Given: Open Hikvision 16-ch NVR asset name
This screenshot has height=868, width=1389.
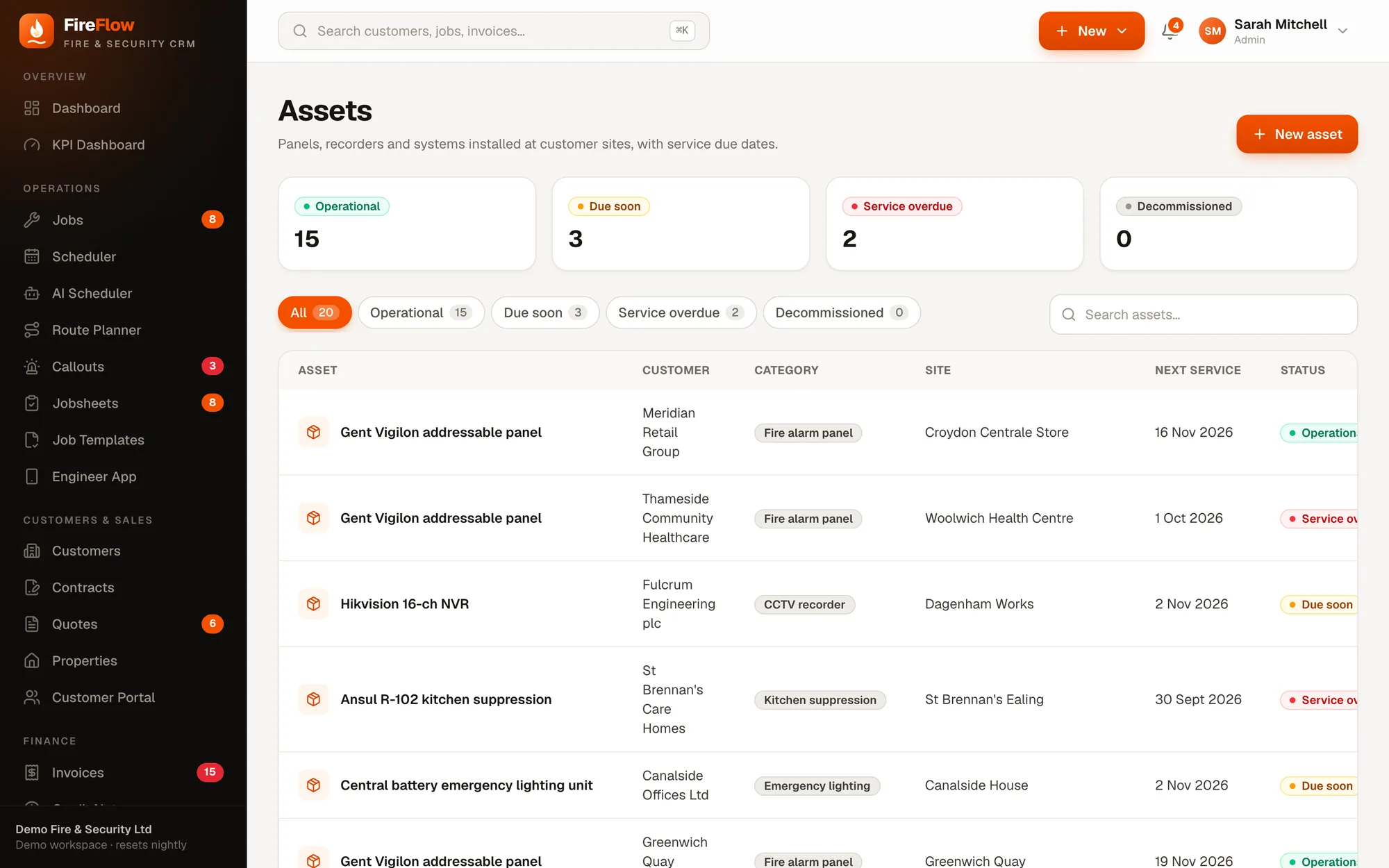Looking at the screenshot, I should pos(404,604).
